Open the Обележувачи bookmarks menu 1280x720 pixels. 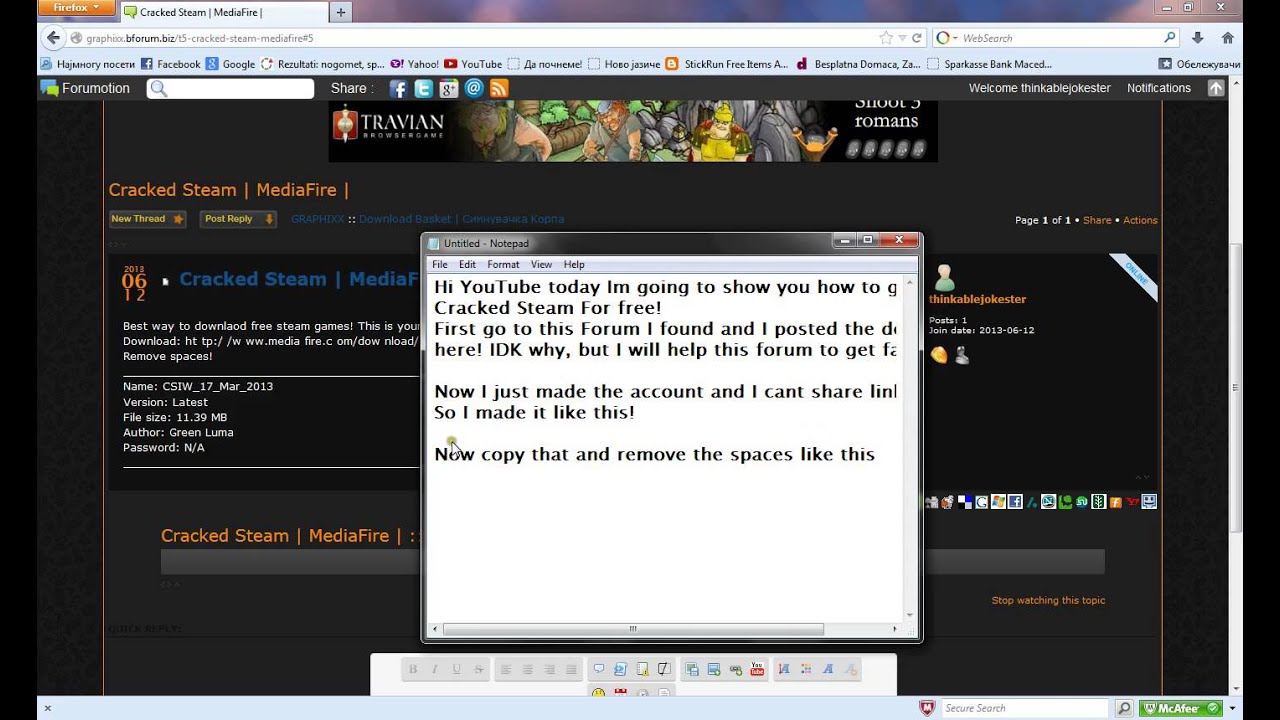tap(1200, 64)
